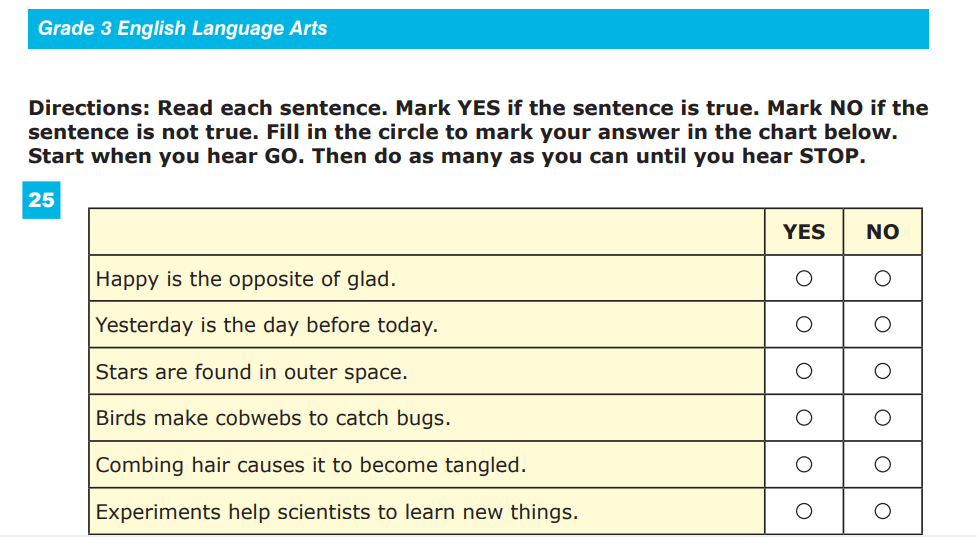This screenshot has height=546, width=977.
Task: Mark YES for the combing hair sentence
Action: [x=804, y=465]
